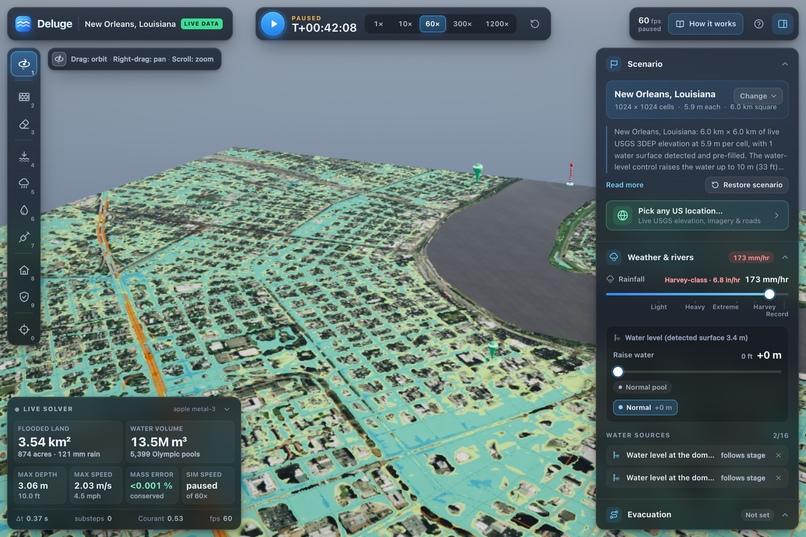This screenshot has width=806, height=537.
Task: Click the Max Depth 3.06 m readout
Action: [x=40, y=485]
